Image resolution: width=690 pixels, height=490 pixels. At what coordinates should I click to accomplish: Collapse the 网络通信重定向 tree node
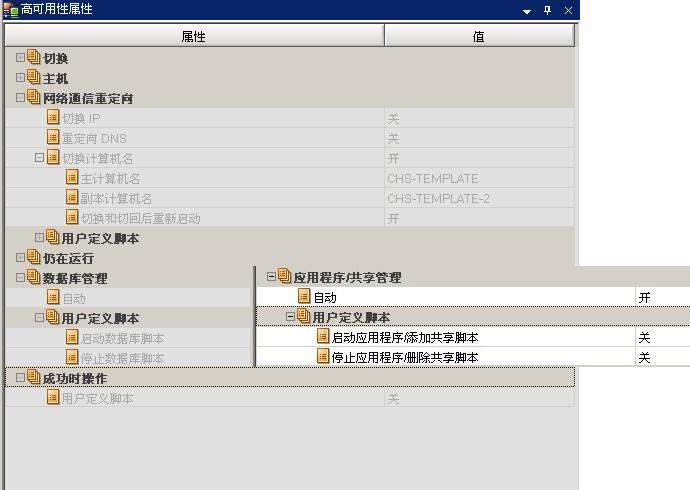click(20, 97)
